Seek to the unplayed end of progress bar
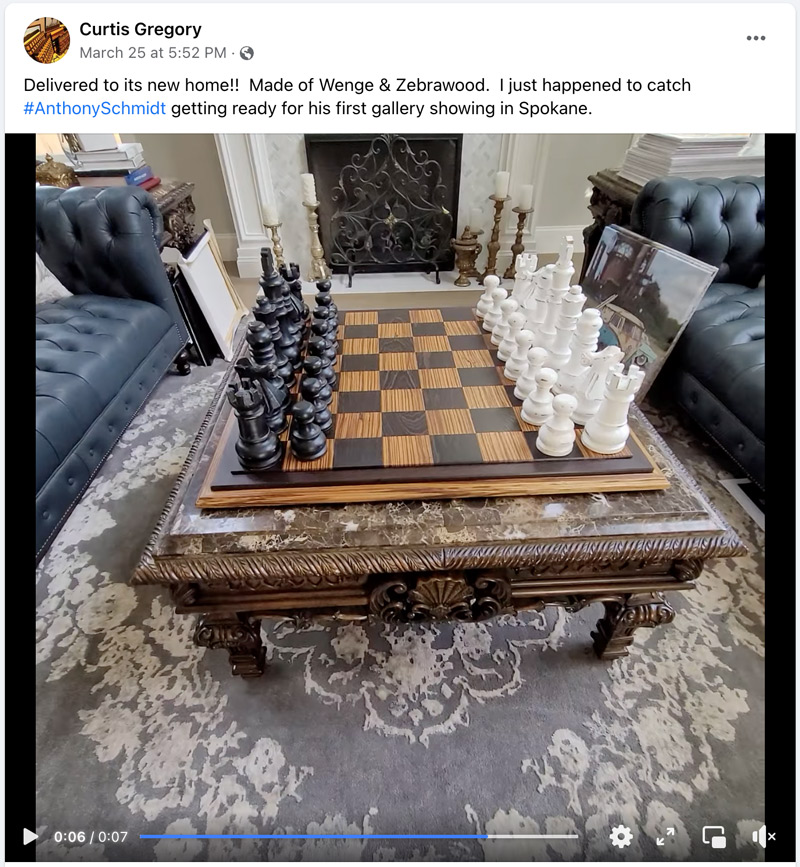Viewport: 800px width, 867px height. point(533,837)
